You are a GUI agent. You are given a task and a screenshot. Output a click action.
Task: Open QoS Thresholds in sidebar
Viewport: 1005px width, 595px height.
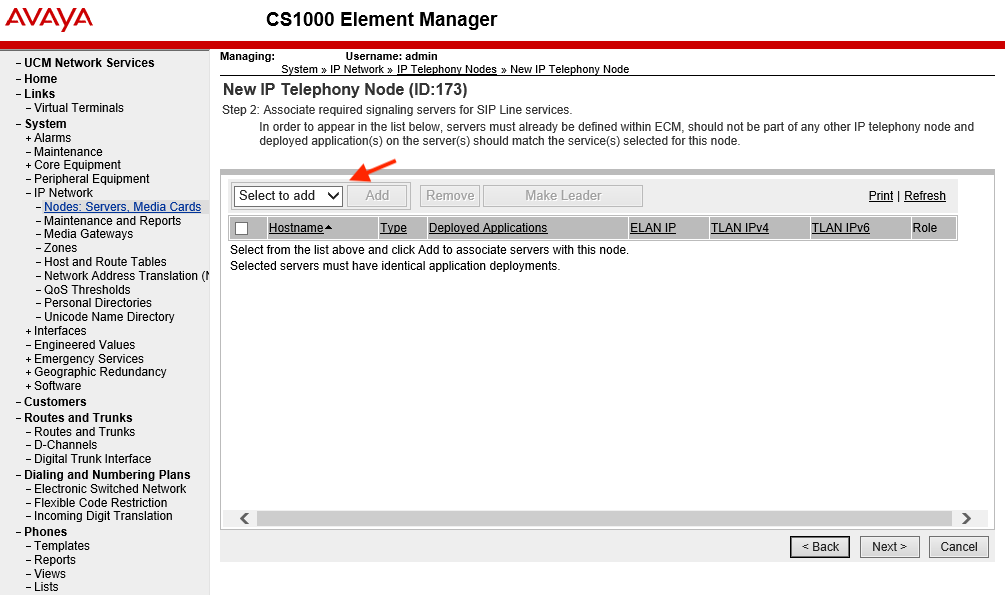click(x=87, y=290)
